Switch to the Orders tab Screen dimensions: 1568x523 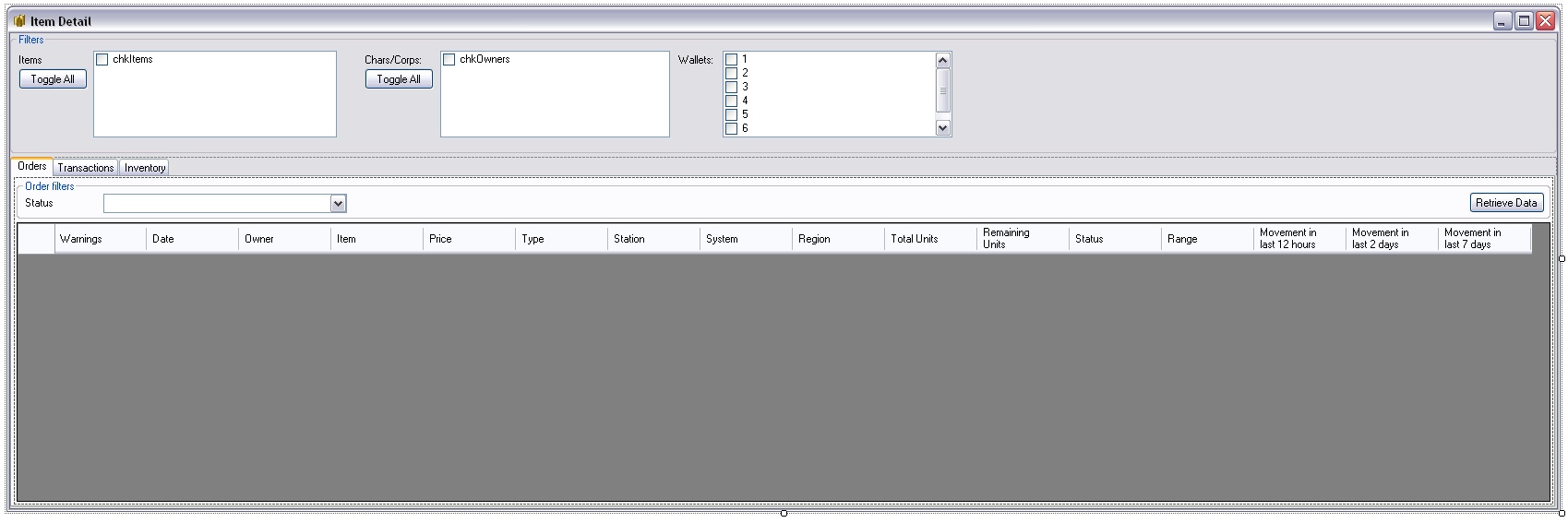click(x=32, y=166)
